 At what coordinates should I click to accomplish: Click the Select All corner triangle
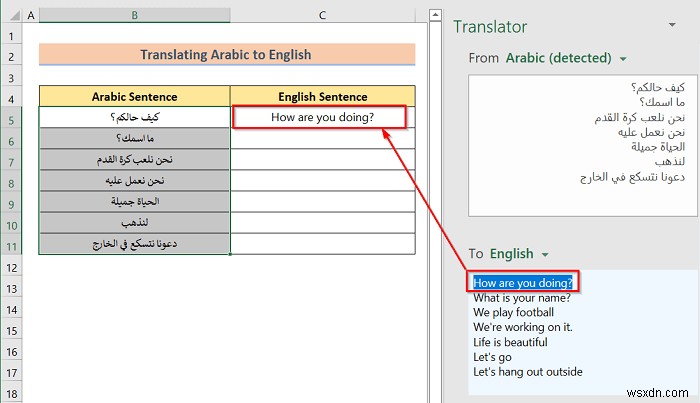coord(15,16)
